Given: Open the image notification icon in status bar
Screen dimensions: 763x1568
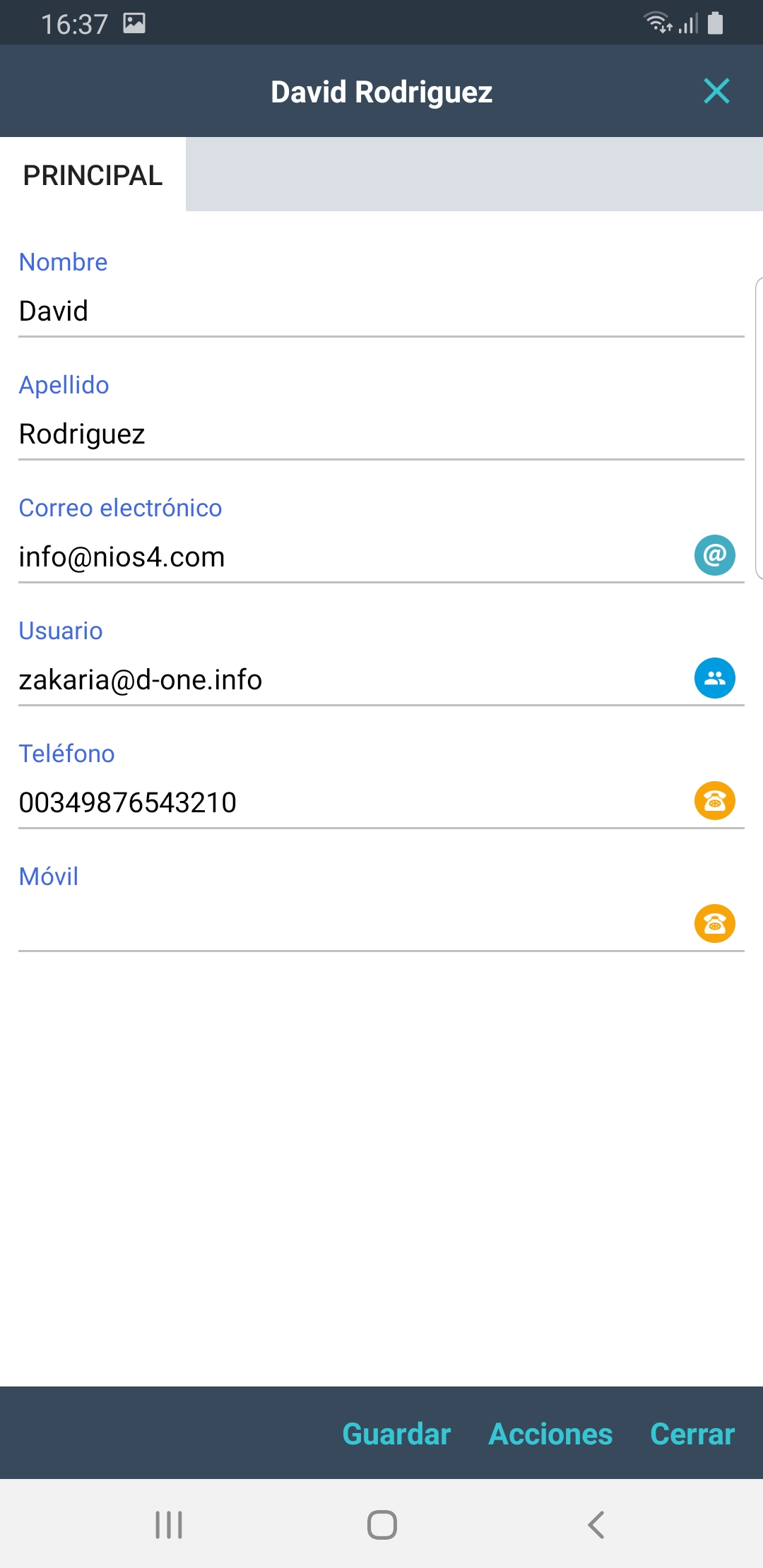Looking at the screenshot, I should click(134, 23).
